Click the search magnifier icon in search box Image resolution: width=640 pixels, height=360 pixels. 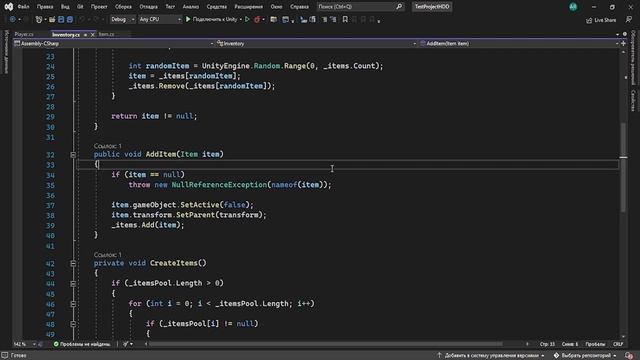pyautogui.click(x=399, y=7)
